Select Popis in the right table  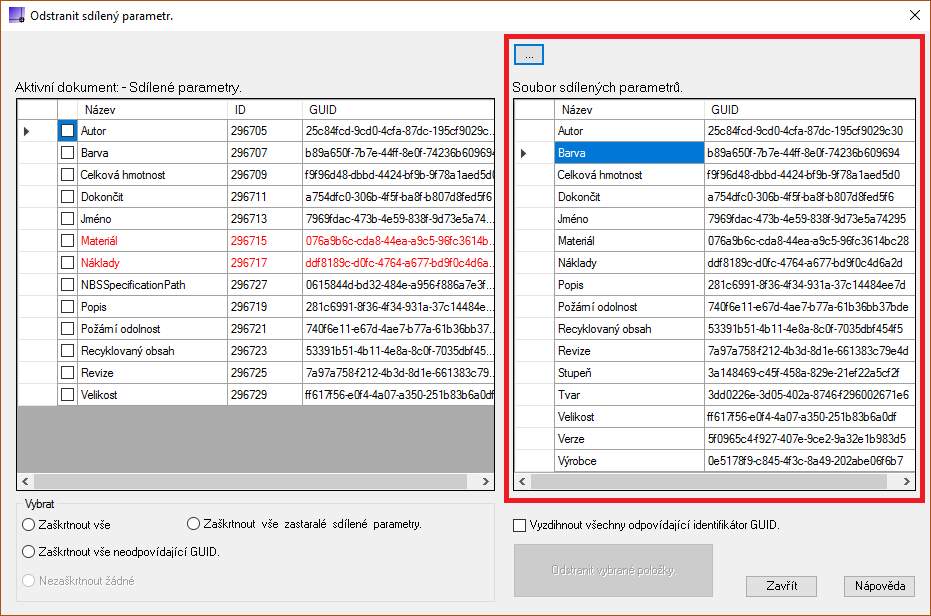(714, 285)
